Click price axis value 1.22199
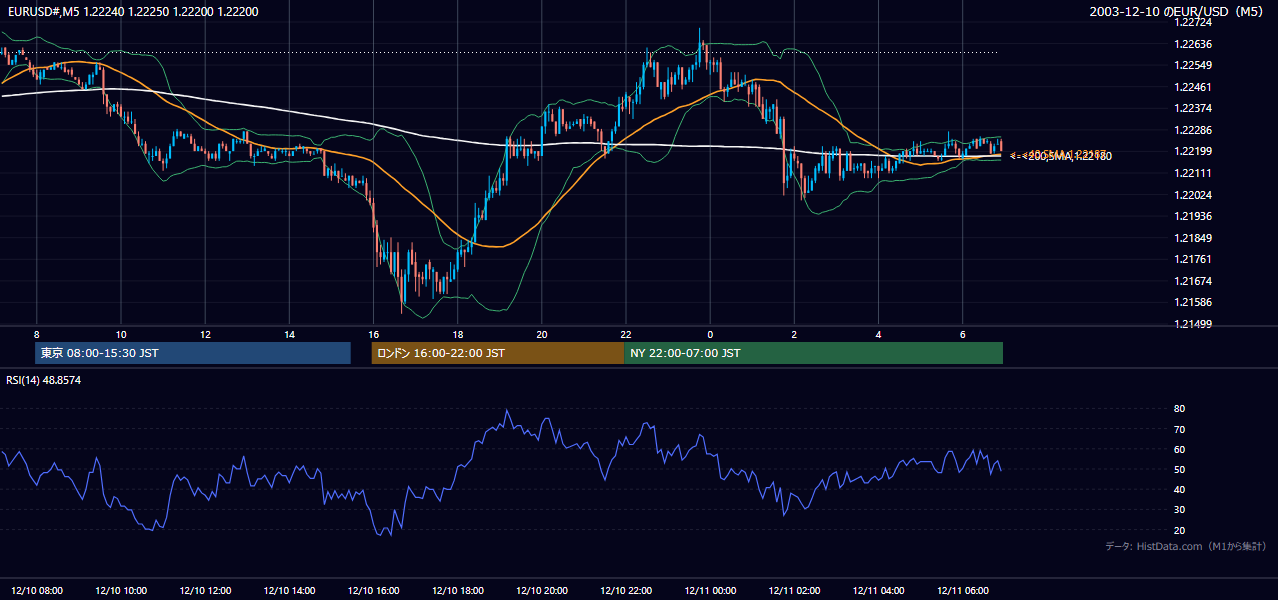Viewport: 1278px width, 600px height. [1195, 152]
